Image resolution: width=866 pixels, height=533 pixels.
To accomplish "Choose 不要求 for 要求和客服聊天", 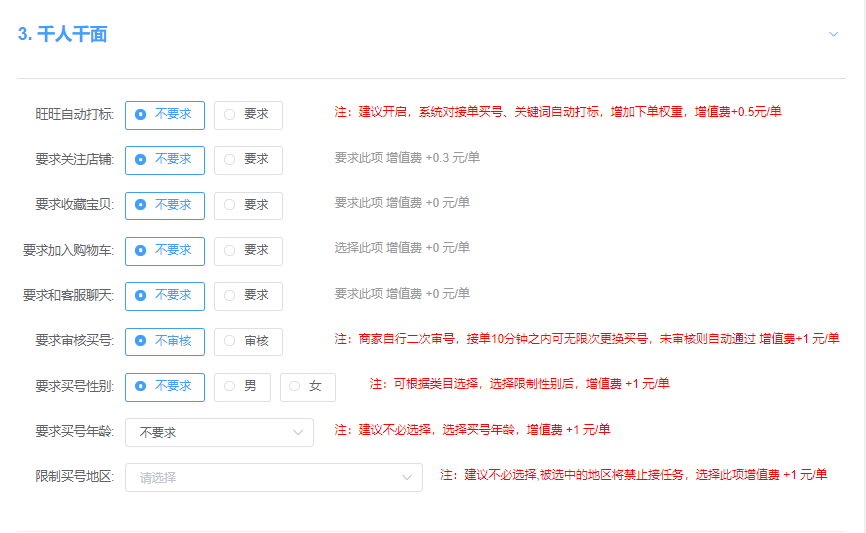I will (x=165, y=296).
